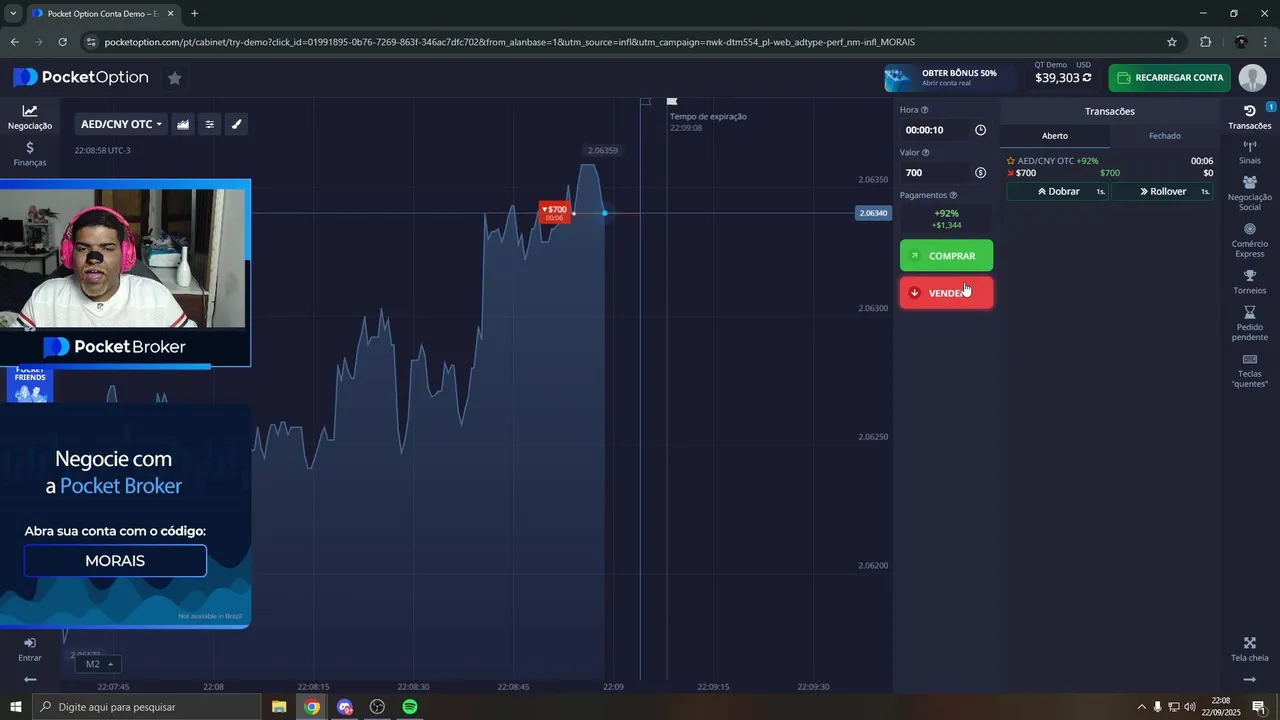The image size is (1280, 720).
Task: Open the Finanças dollar icon
Action: (30, 153)
